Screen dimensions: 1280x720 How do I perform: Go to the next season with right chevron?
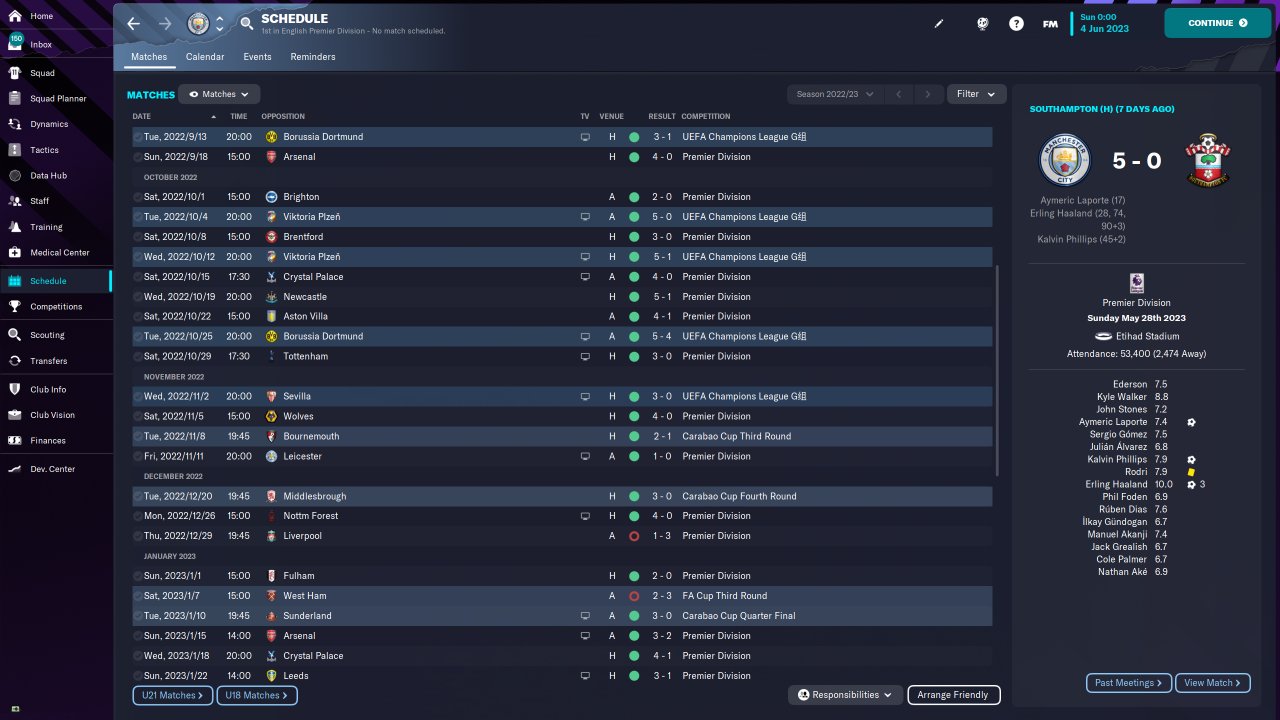coord(928,94)
